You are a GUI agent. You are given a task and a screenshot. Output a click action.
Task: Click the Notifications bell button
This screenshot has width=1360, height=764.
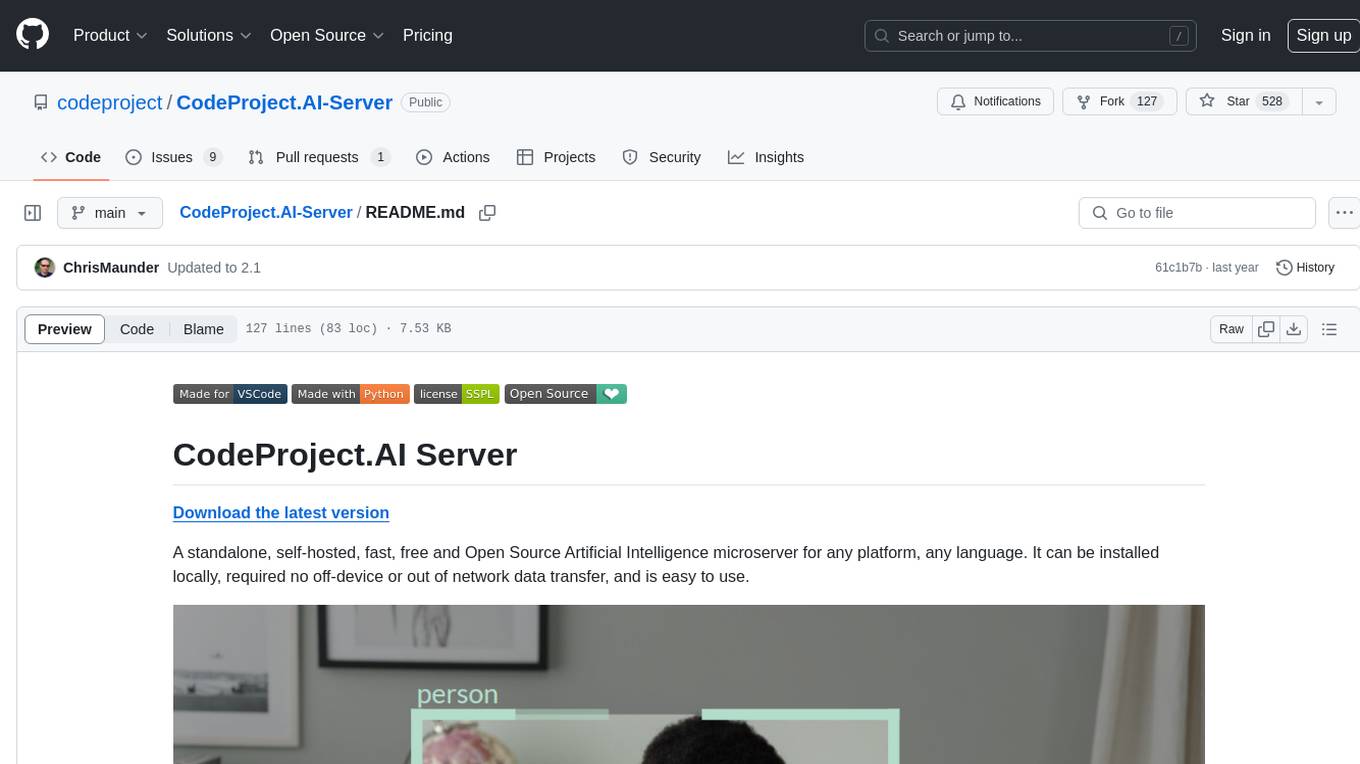point(995,102)
